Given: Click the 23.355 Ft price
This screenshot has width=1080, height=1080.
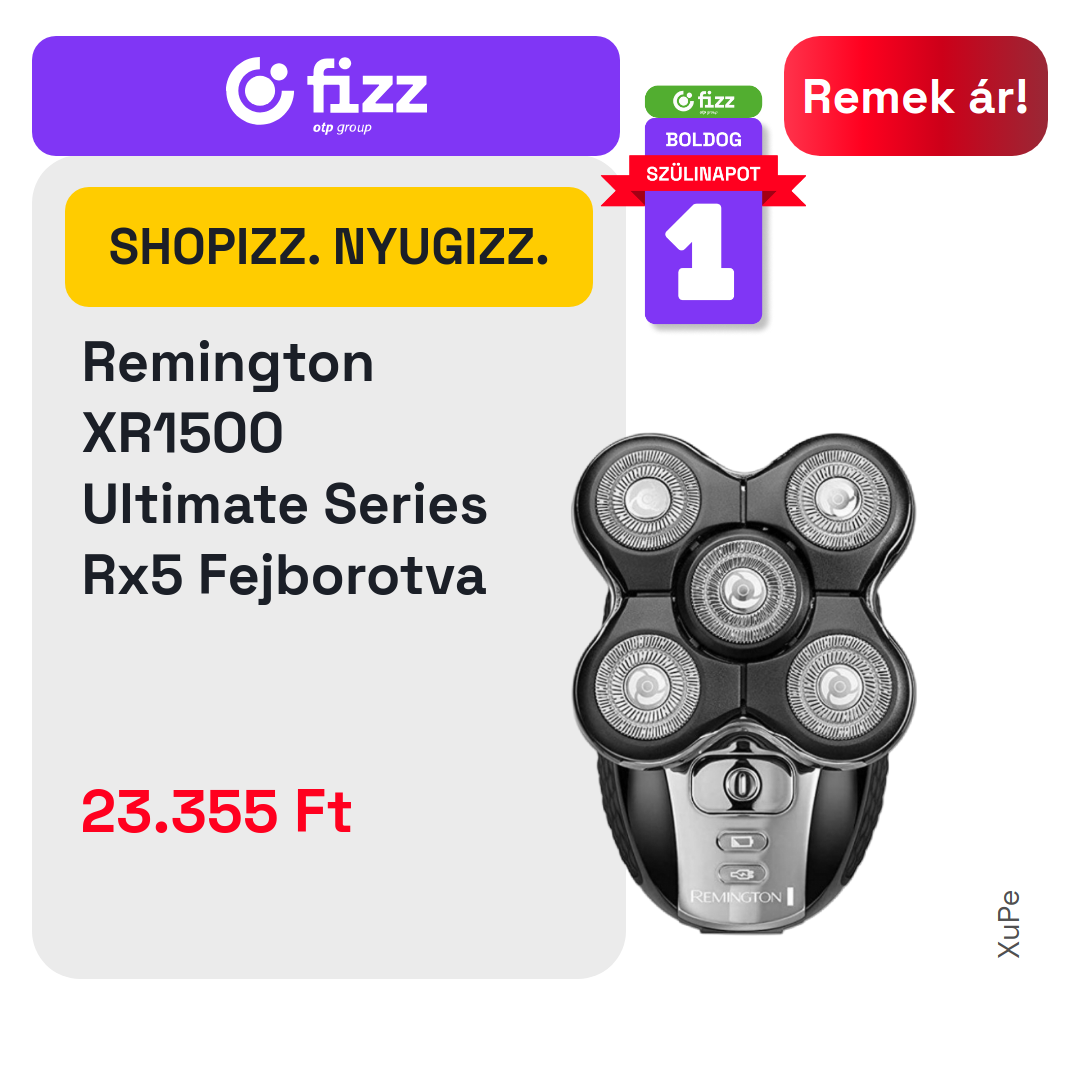Looking at the screenshot, I should click(217, 811).
